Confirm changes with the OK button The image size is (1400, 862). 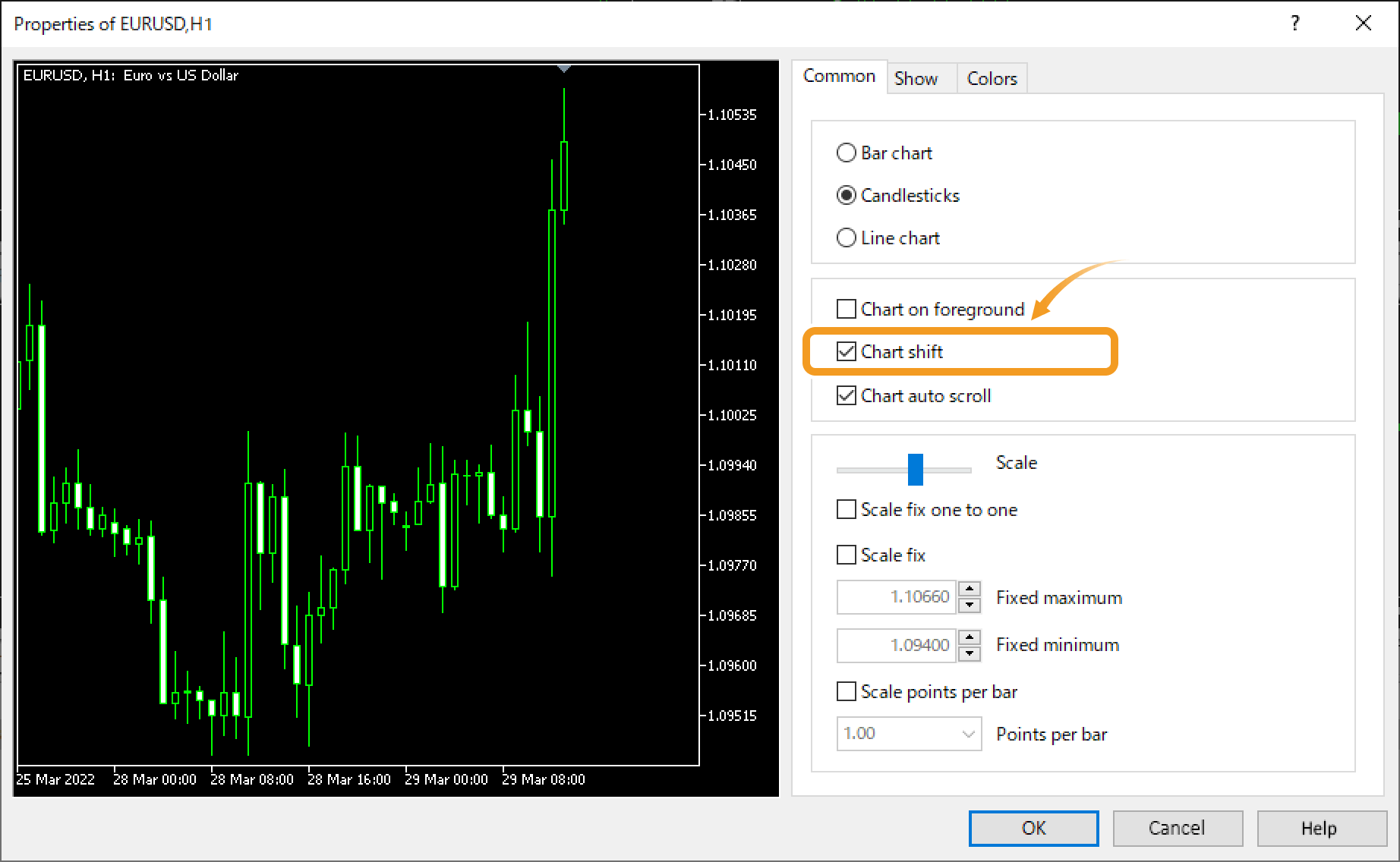[1033, 828]
